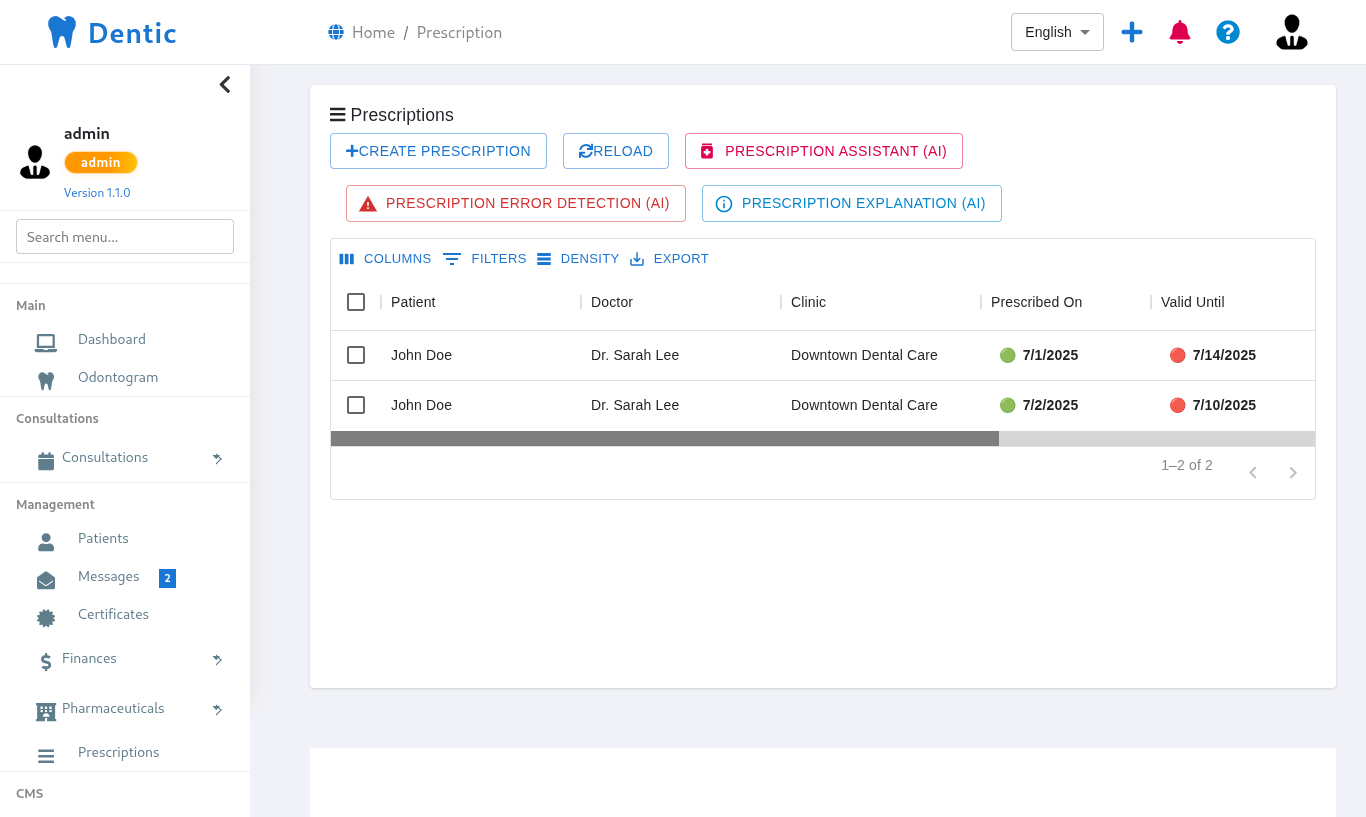Click the blue plus icon in header
Screen dimensions: 1366x817
1132,32
